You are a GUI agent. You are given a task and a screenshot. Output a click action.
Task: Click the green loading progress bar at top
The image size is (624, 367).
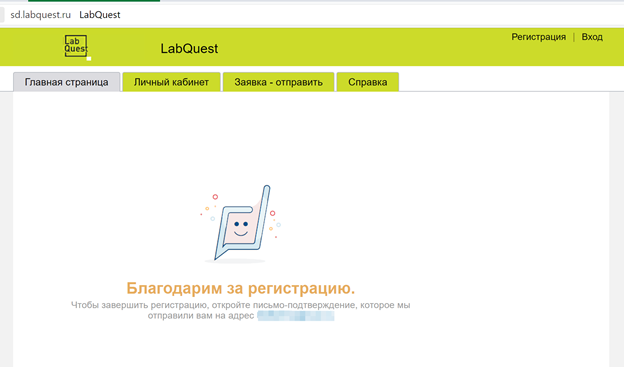[x=94, y=1]
